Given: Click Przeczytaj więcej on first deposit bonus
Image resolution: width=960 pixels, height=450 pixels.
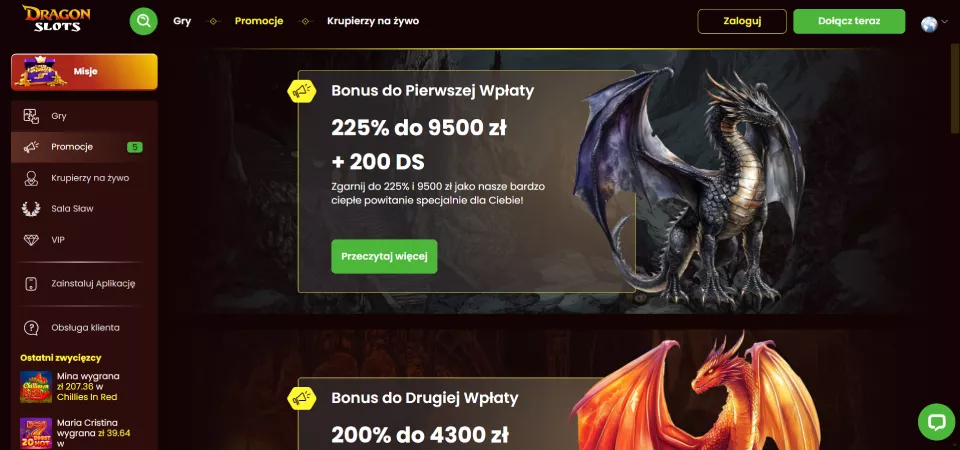Looking at the screenshot, I should point(384,256).
